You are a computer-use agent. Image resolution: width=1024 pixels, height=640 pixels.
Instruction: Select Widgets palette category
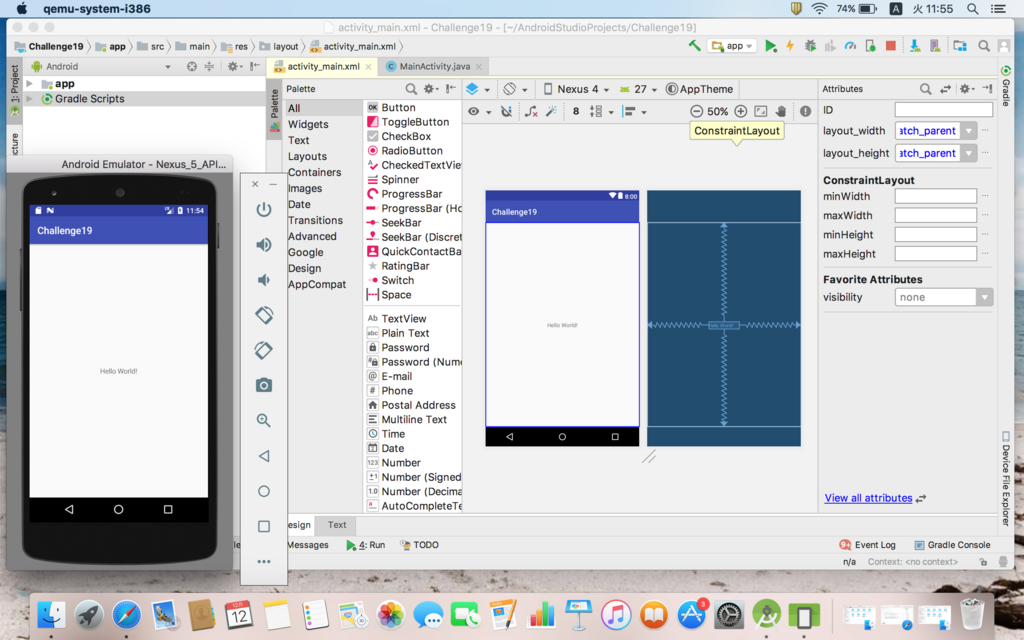pyautogui.click(x=308, y=124)
